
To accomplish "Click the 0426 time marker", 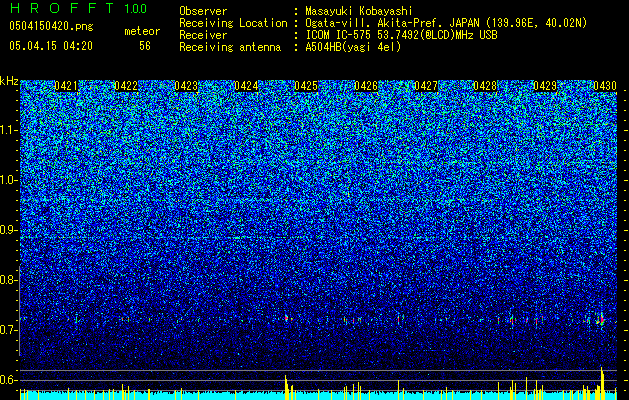I will click(366, 86).
